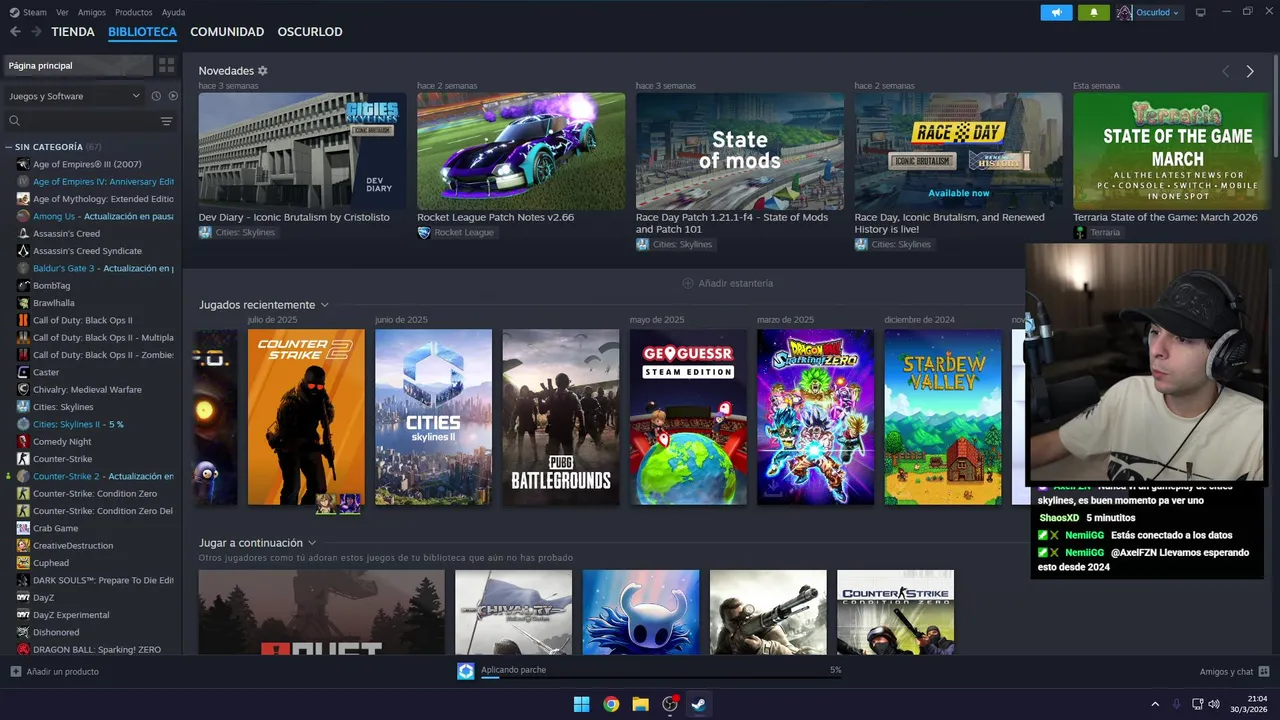Click the Among Us game icon
Image resolution: width=1280 pixels, height=720 pixels.
point(24,216)
